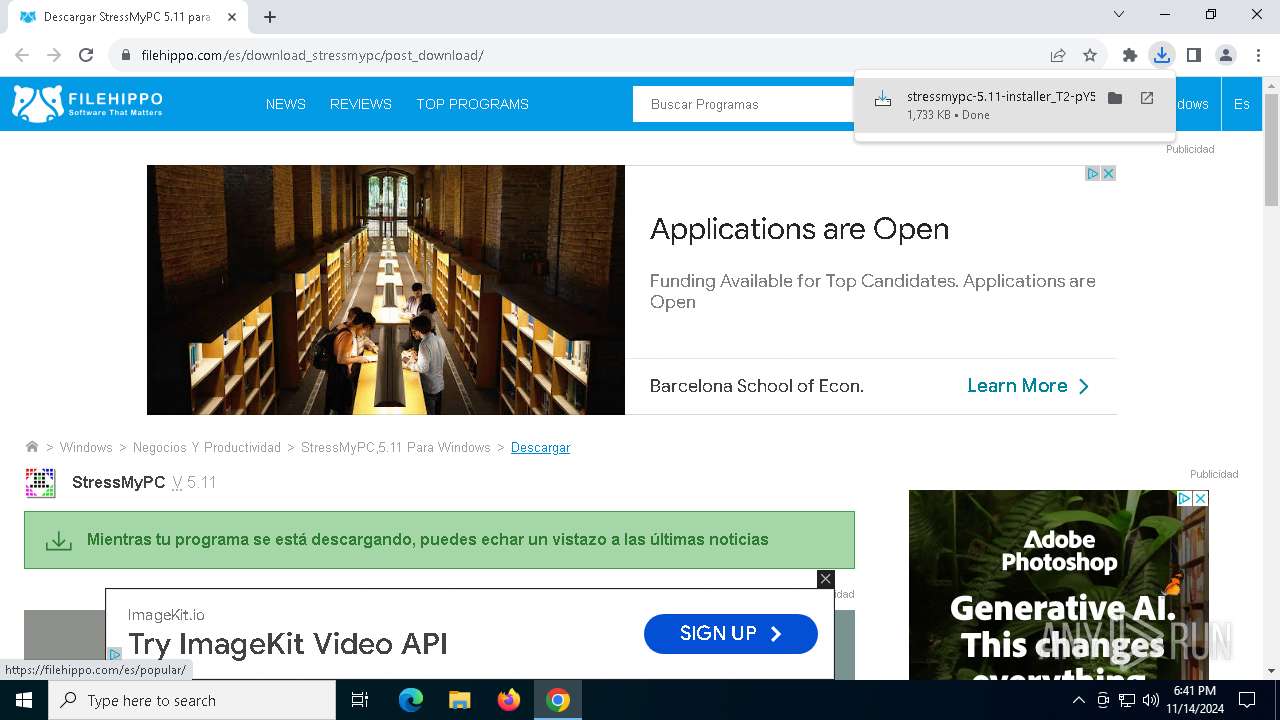
Task: Click the page vertical scrollbar
Action: click(x=1271, y=150)
